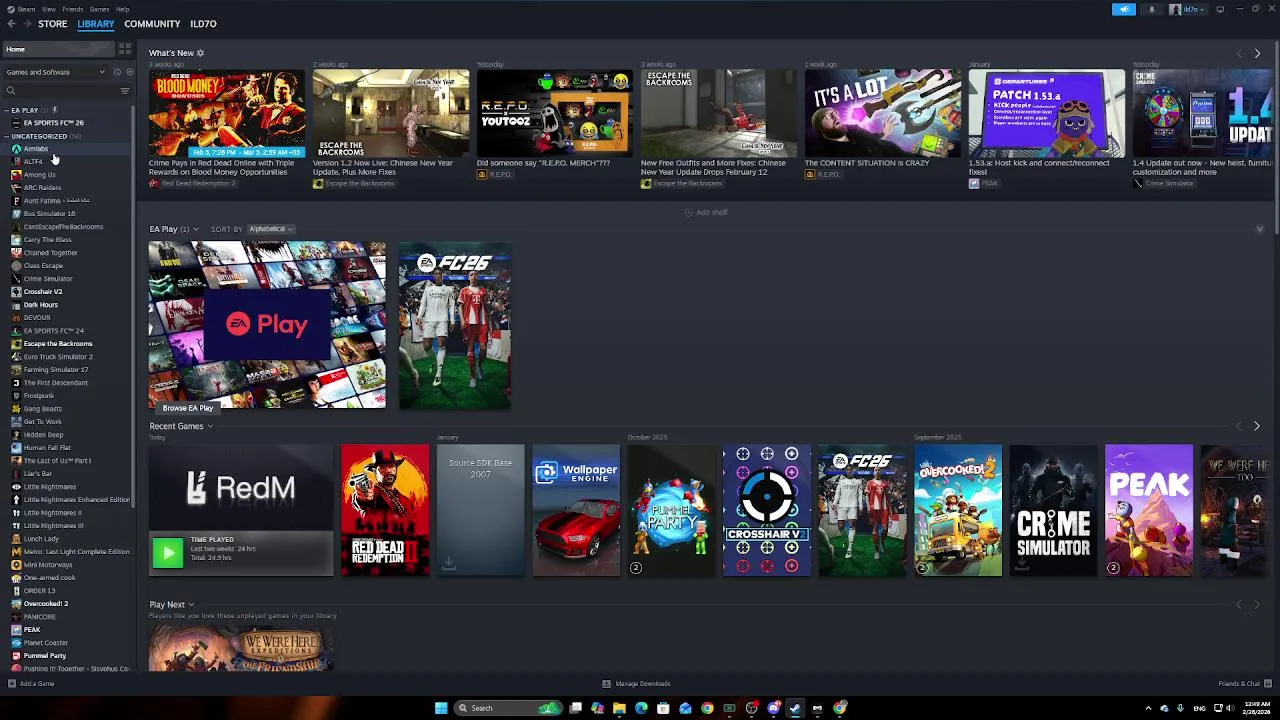Click the library search field
The image size is (1280, 720).
60,91
